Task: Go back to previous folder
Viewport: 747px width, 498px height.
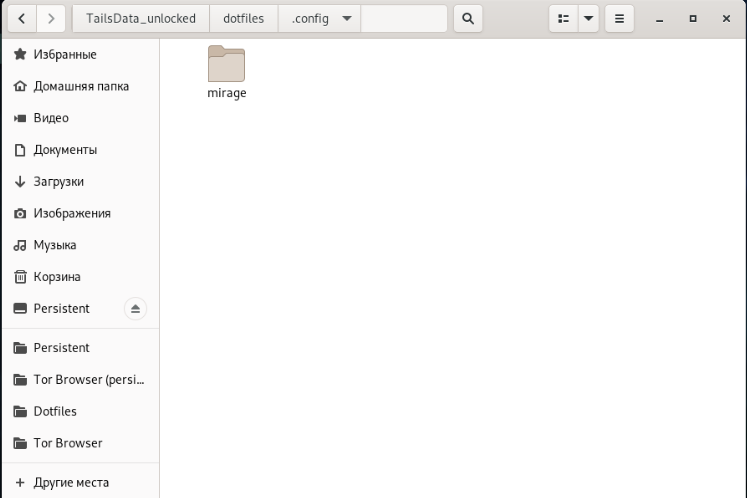Action: 23,19
